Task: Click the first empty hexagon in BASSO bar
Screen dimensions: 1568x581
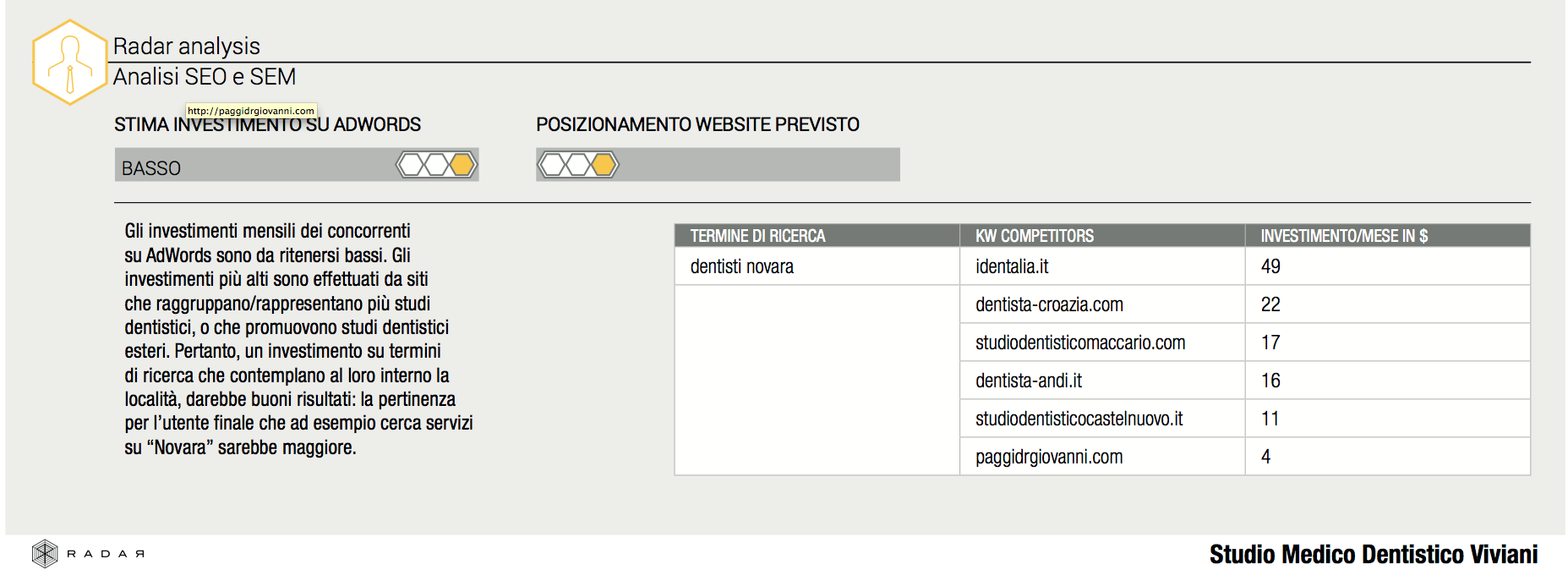Action: (411, 164)
